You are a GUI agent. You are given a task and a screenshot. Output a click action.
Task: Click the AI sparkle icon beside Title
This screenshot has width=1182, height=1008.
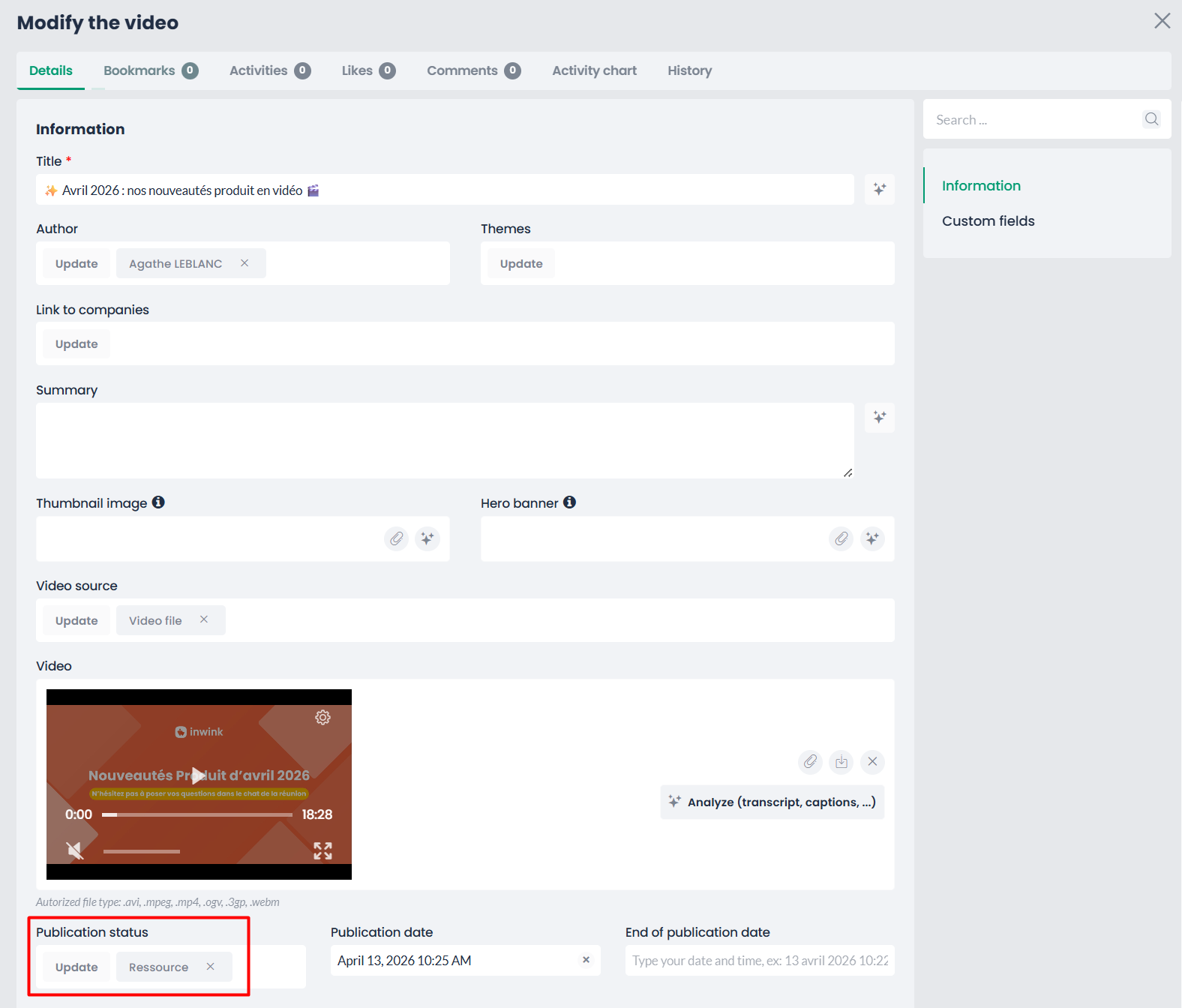879,189
